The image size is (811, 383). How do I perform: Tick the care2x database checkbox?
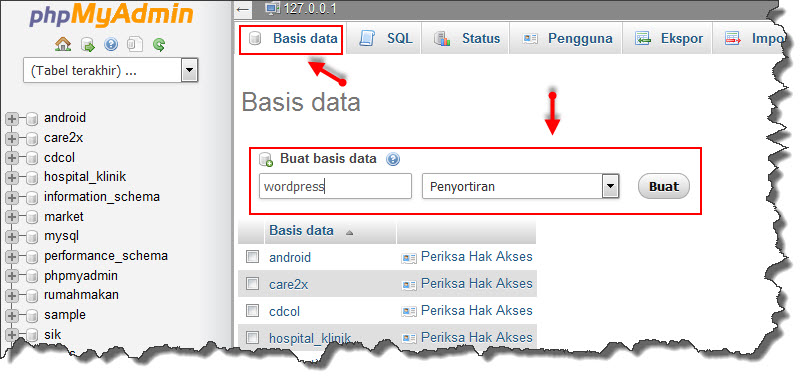click(252, 284)
